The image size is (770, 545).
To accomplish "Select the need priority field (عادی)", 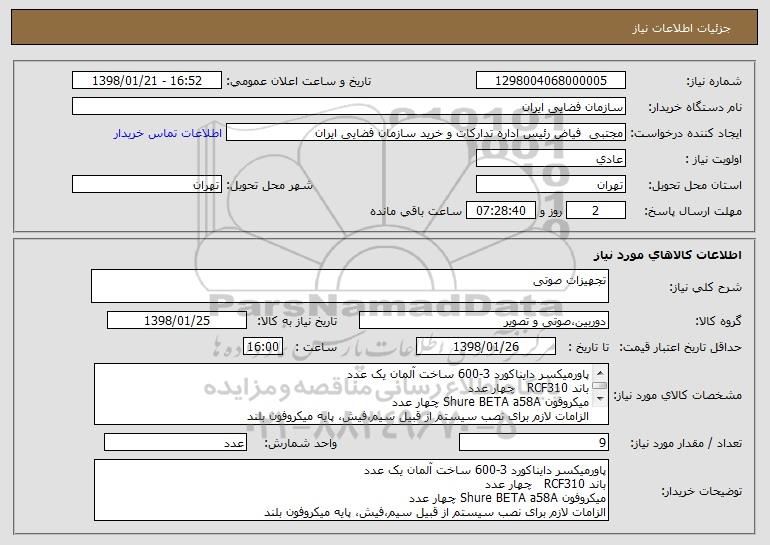I will tap(550, 159).
